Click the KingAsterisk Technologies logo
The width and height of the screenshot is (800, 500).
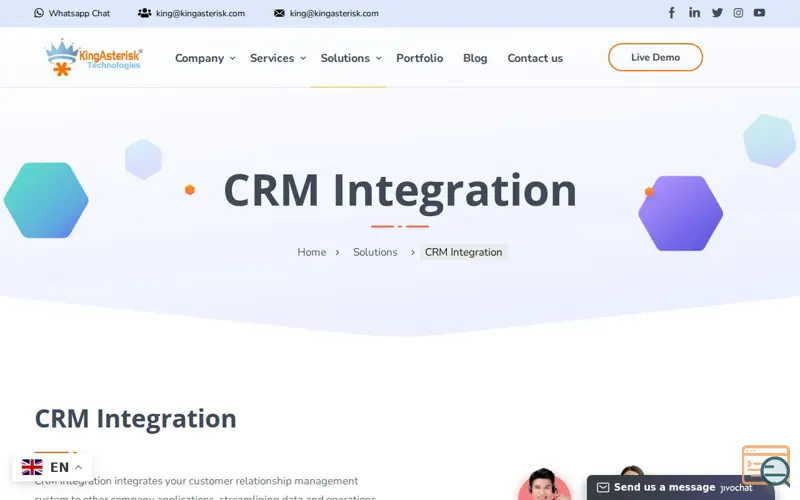pyautogui.click(x=93, y=58)
